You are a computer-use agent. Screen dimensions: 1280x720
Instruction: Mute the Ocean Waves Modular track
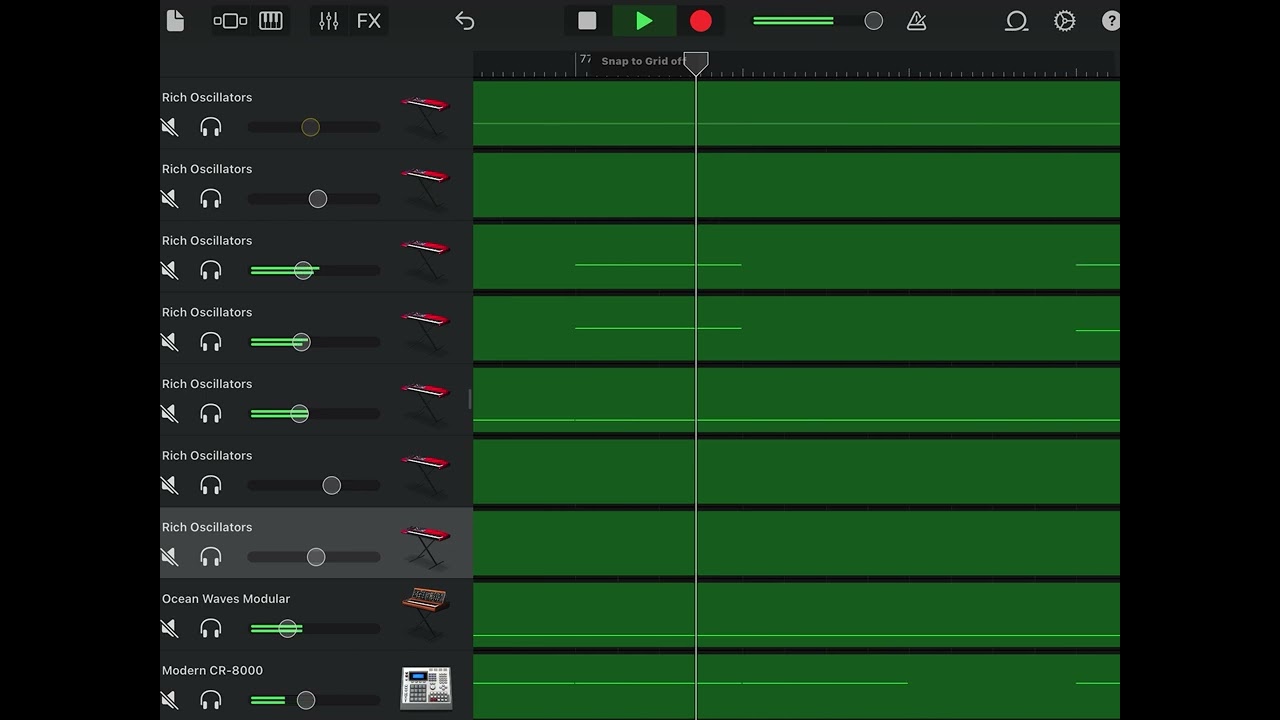pyautogui.click(x=170, y=628)
